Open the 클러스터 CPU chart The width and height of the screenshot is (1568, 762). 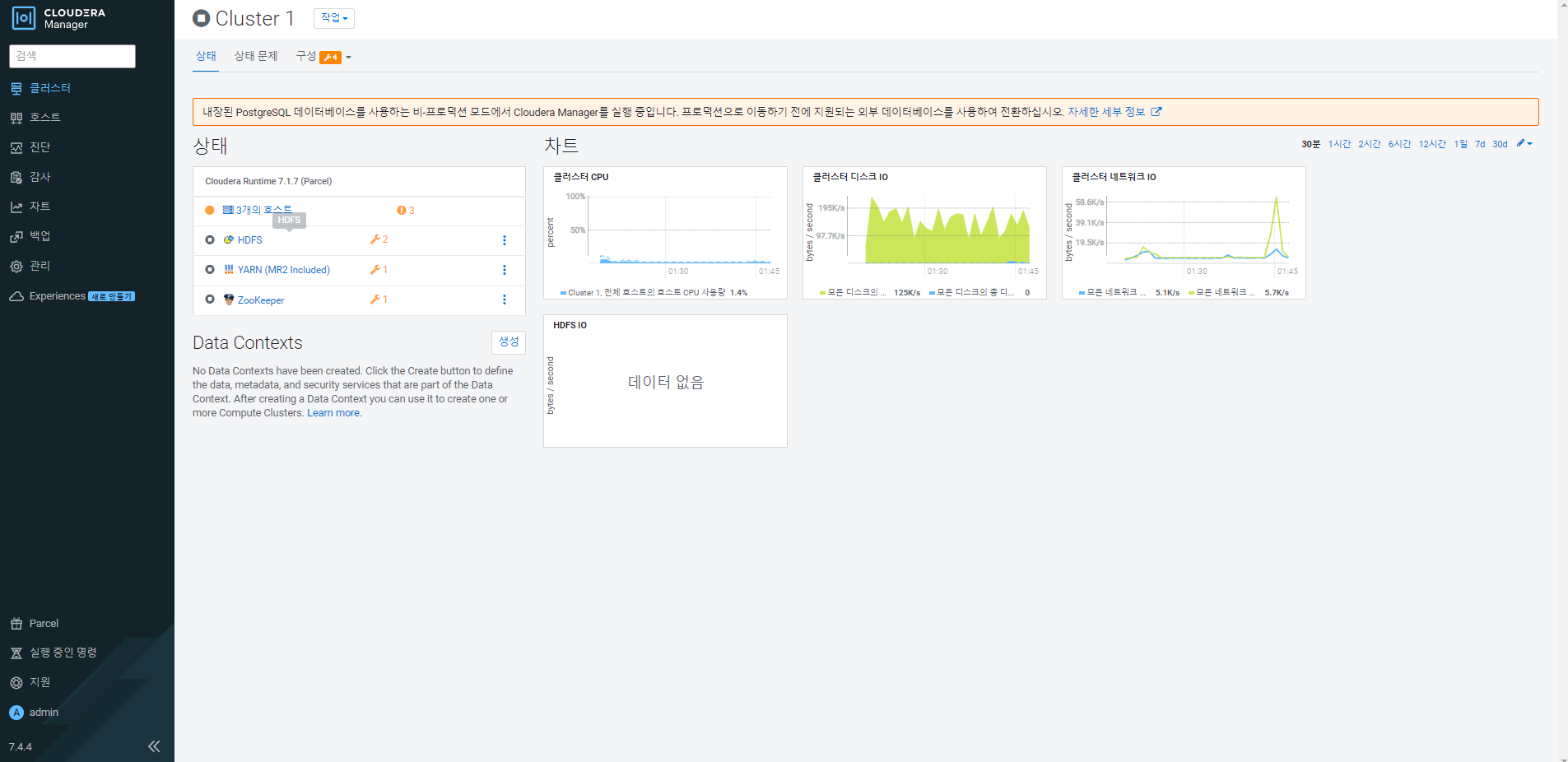coord(665,233)
